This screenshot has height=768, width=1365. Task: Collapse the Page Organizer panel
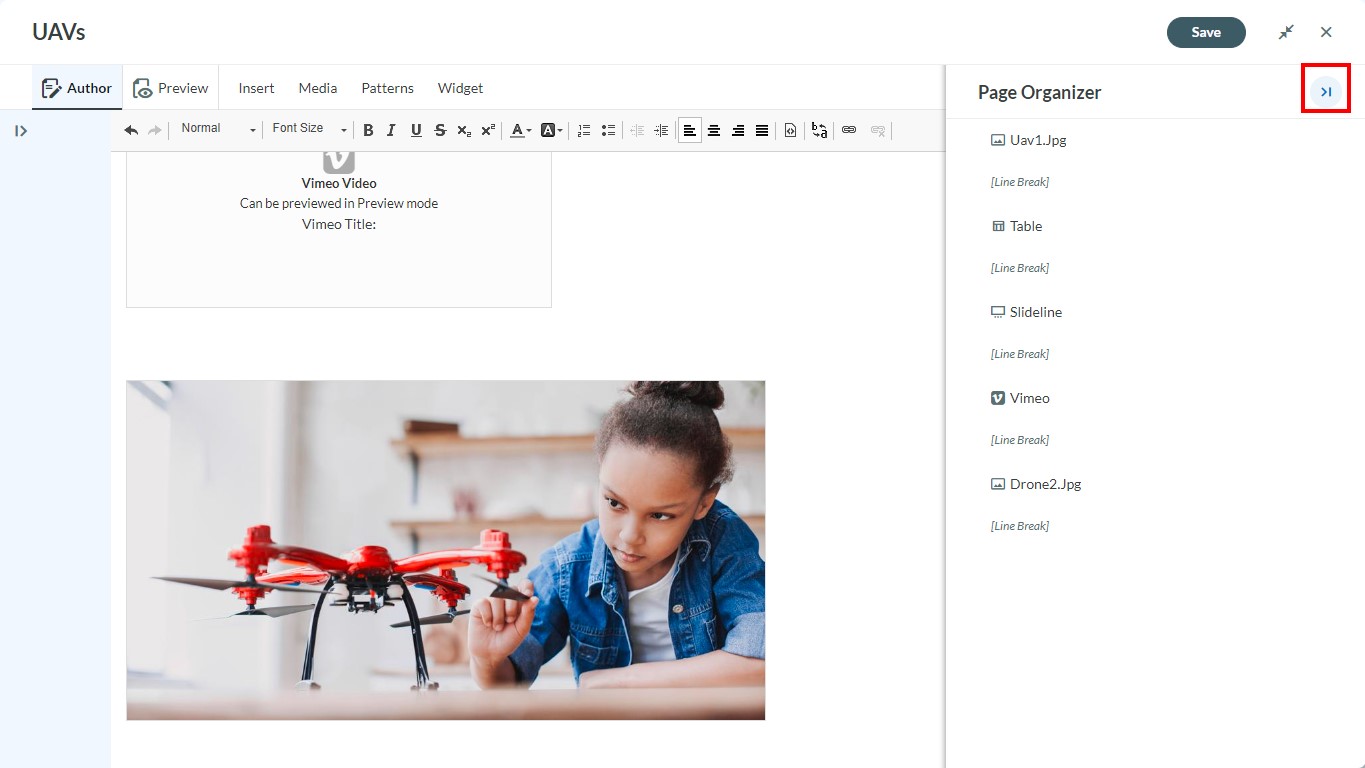point(1326,92)
